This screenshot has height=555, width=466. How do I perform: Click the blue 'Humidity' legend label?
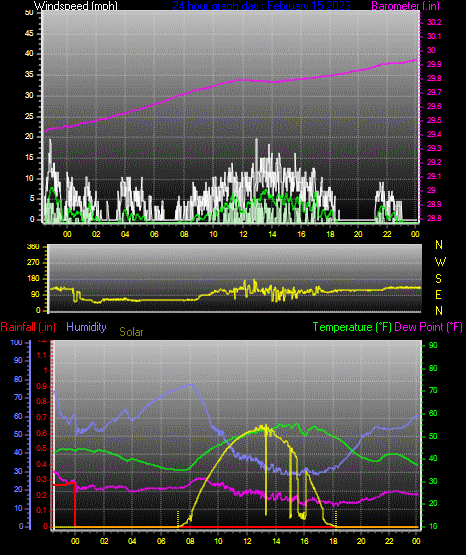(x=86, y=327)
